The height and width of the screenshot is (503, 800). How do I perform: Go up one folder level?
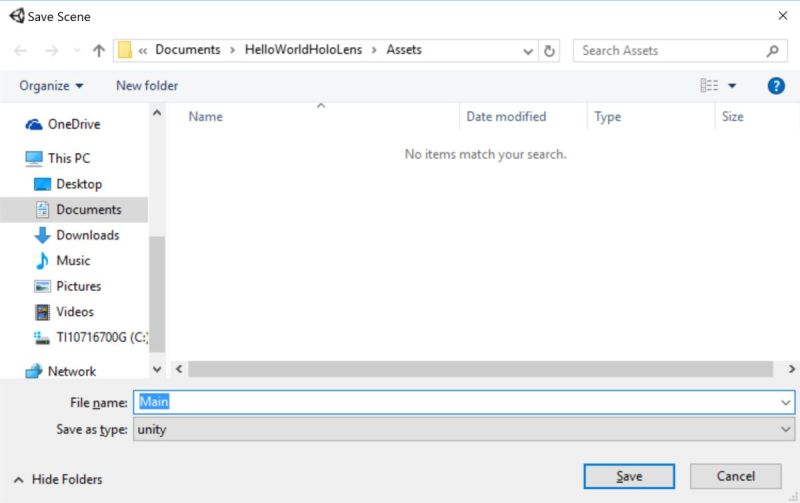tap(99, 51)
